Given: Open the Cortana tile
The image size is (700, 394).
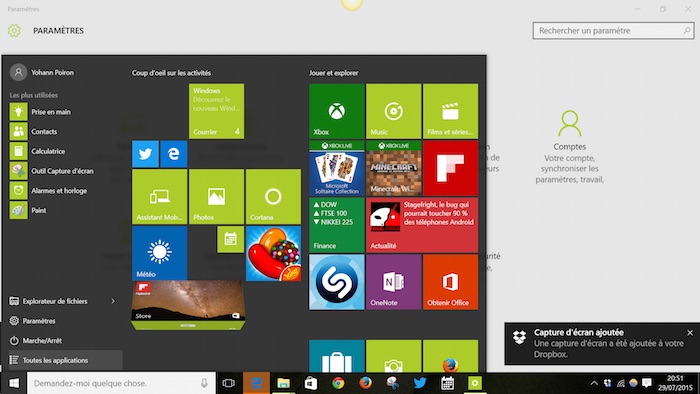Looking at the screenshot, I should [x=273, y=196].
